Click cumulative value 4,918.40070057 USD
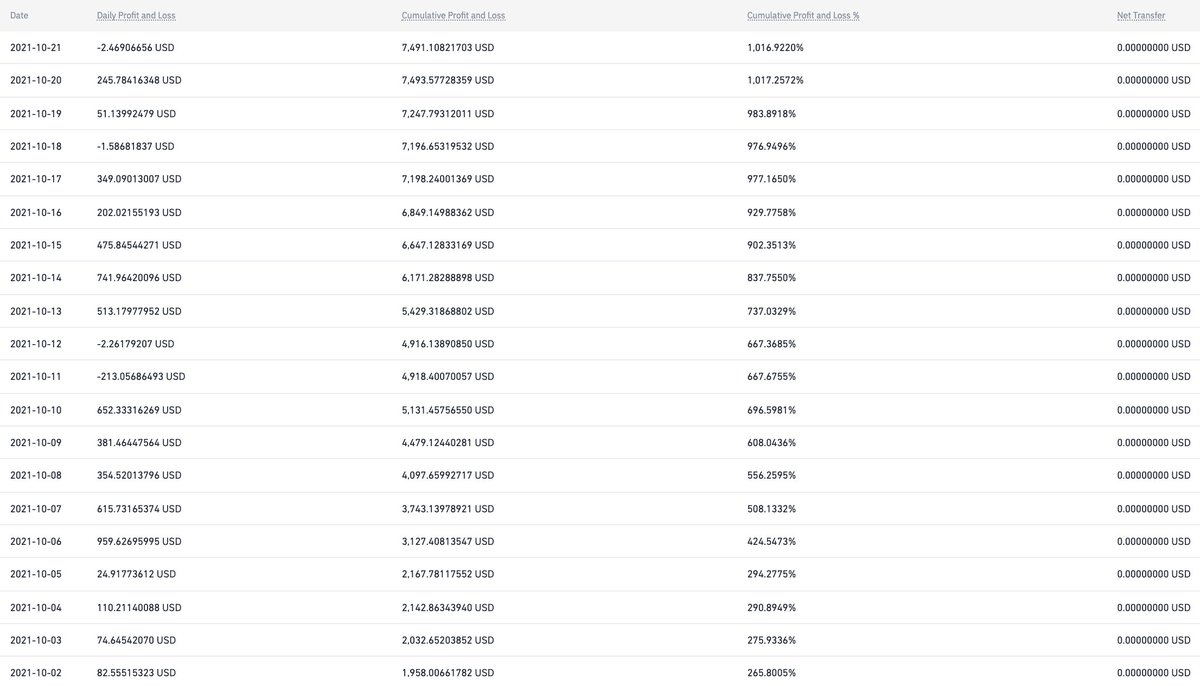The image size is (1200, 686). tap(447, 377)
